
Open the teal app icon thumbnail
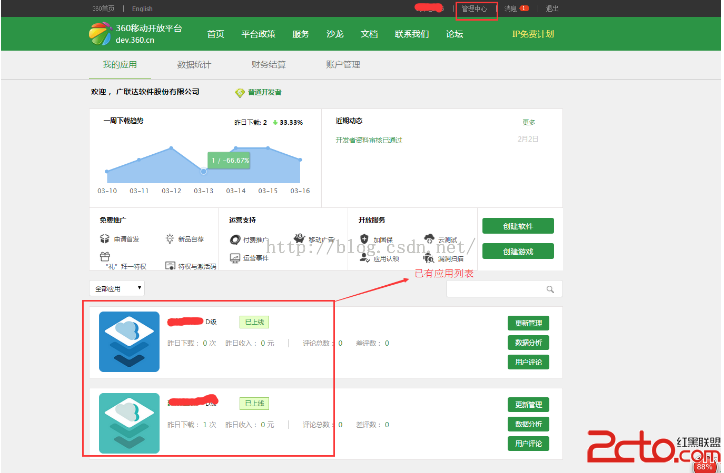coord(129,423)
